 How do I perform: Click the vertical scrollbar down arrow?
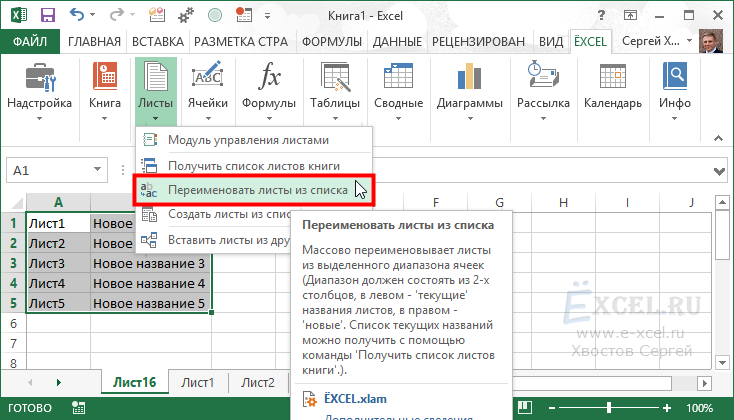pos(722,362)
